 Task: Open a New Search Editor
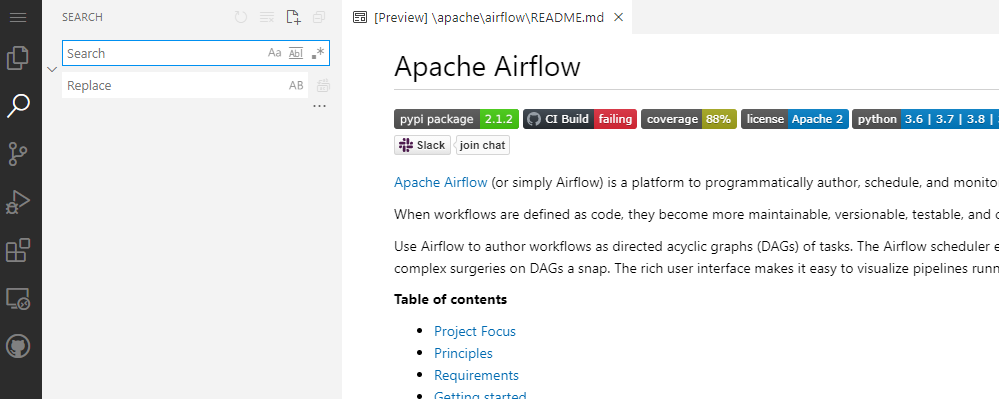[x=293, y=17]
